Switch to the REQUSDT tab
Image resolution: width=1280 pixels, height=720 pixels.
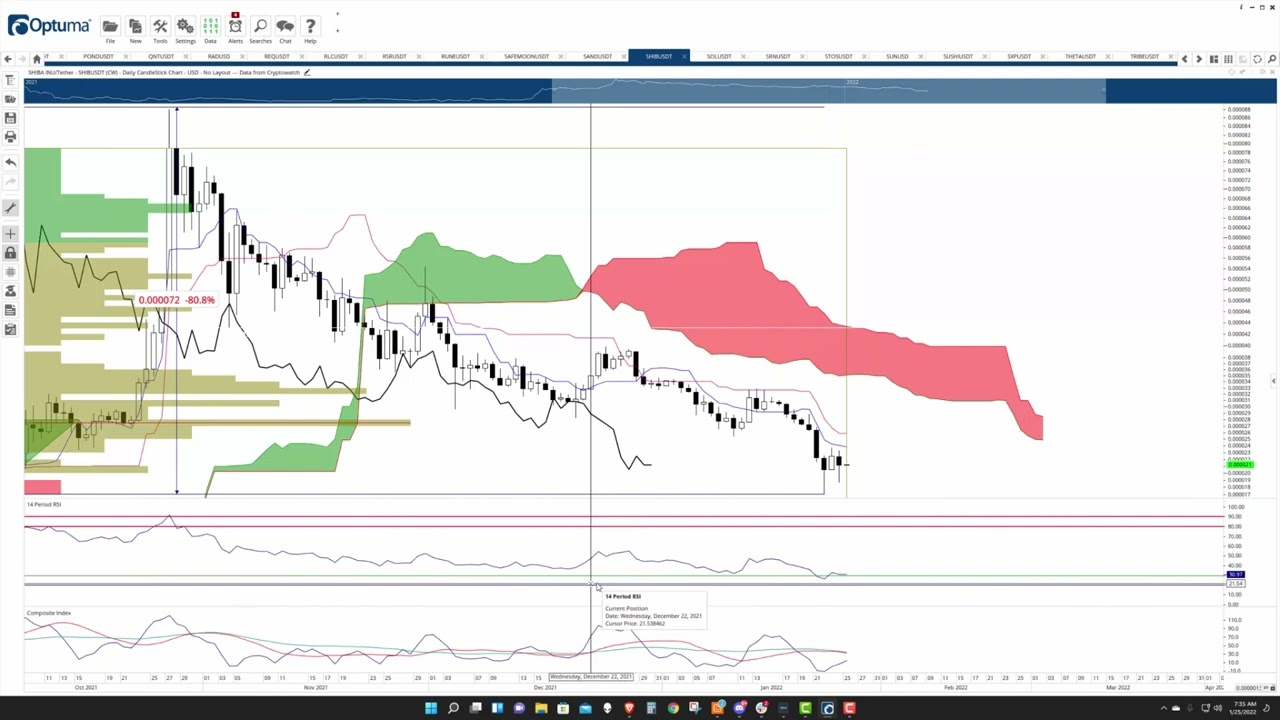pyautogui.click(x=276, y=57)
